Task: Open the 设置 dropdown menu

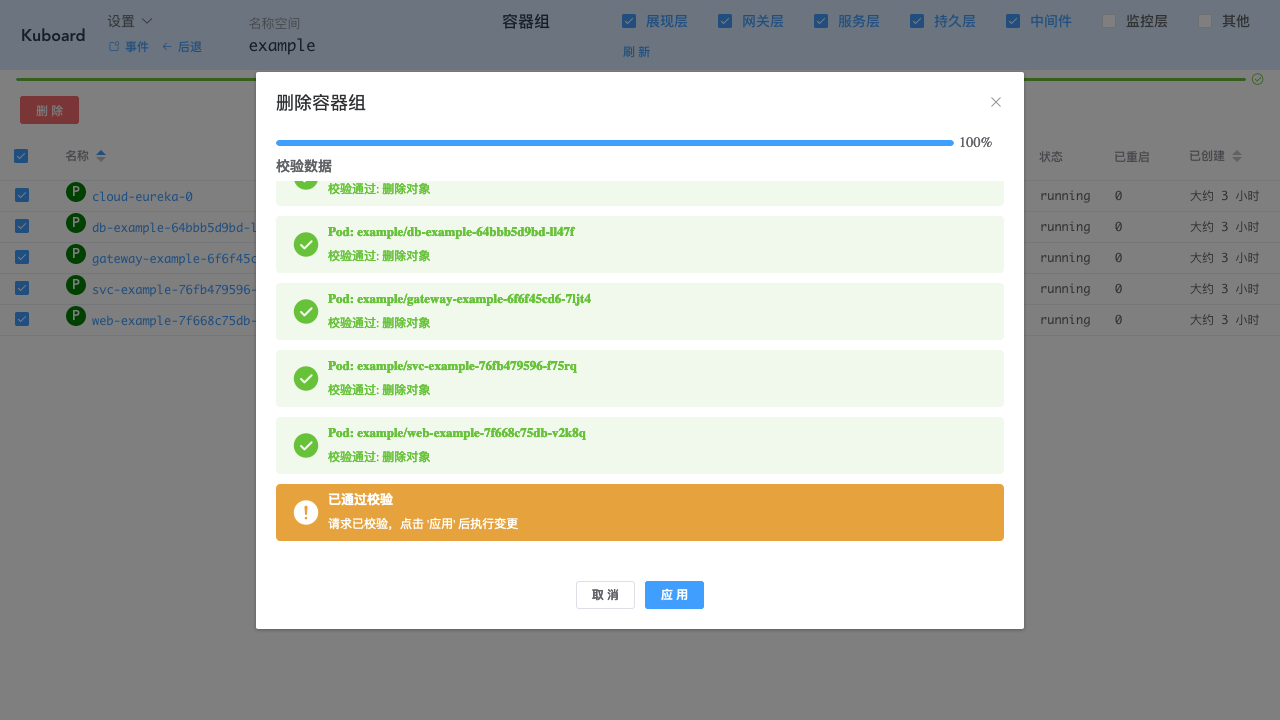Action: click(x=129, y=20)
